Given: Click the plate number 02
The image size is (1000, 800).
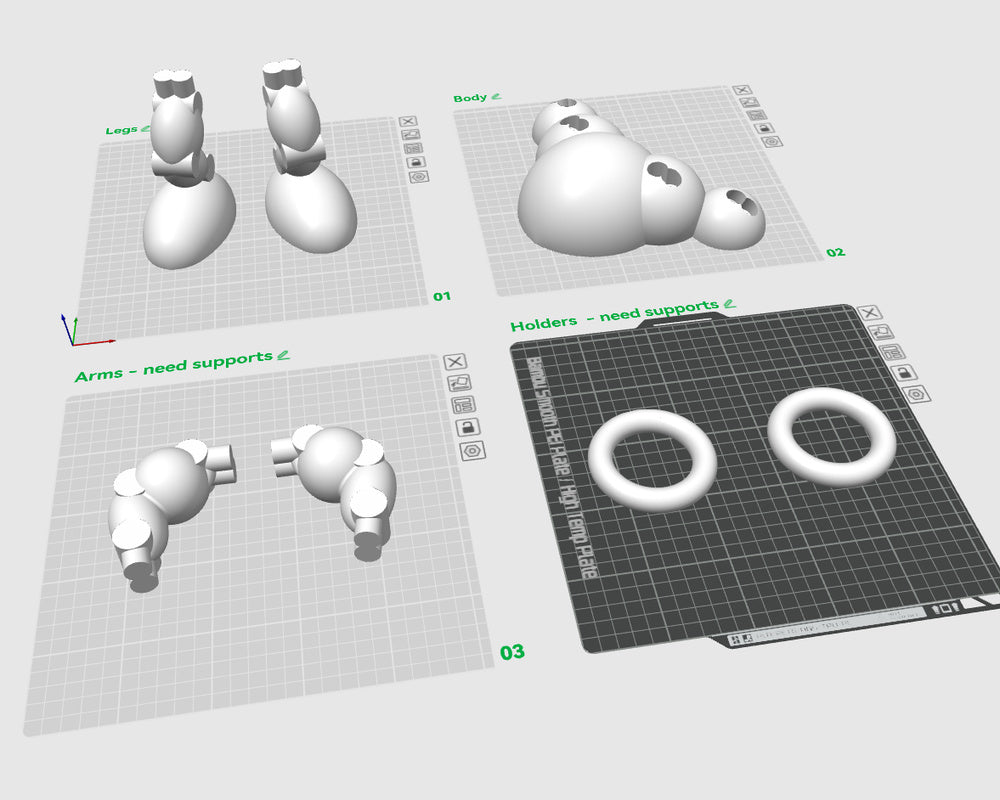Looking at the screenshot, I should tap(835, 252).
